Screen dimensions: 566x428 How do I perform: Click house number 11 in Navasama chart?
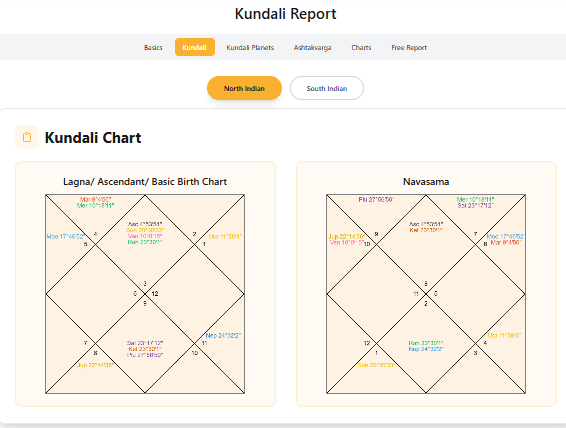click(416, 294)
